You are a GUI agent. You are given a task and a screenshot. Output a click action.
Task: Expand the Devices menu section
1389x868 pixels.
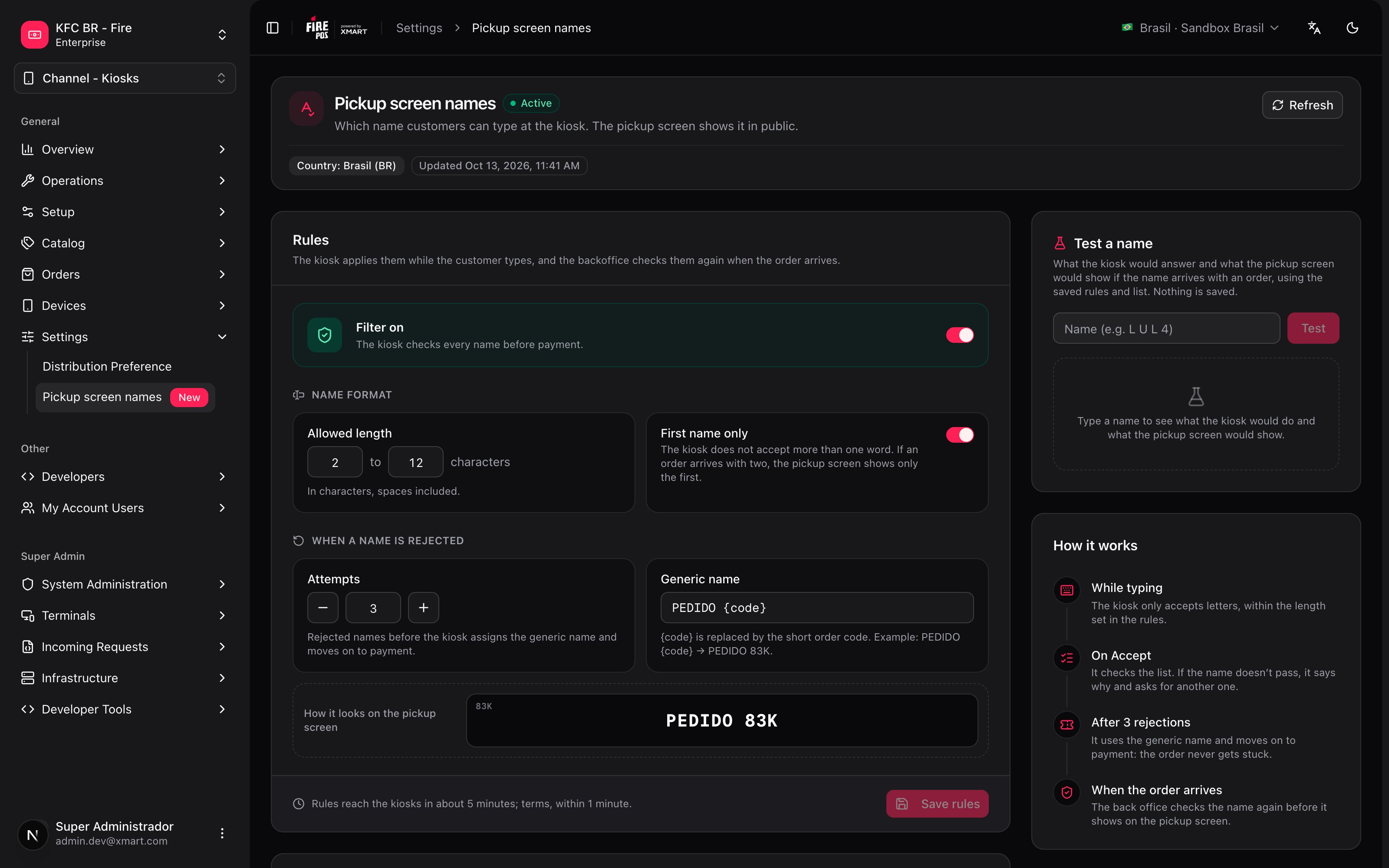(125, 306)
